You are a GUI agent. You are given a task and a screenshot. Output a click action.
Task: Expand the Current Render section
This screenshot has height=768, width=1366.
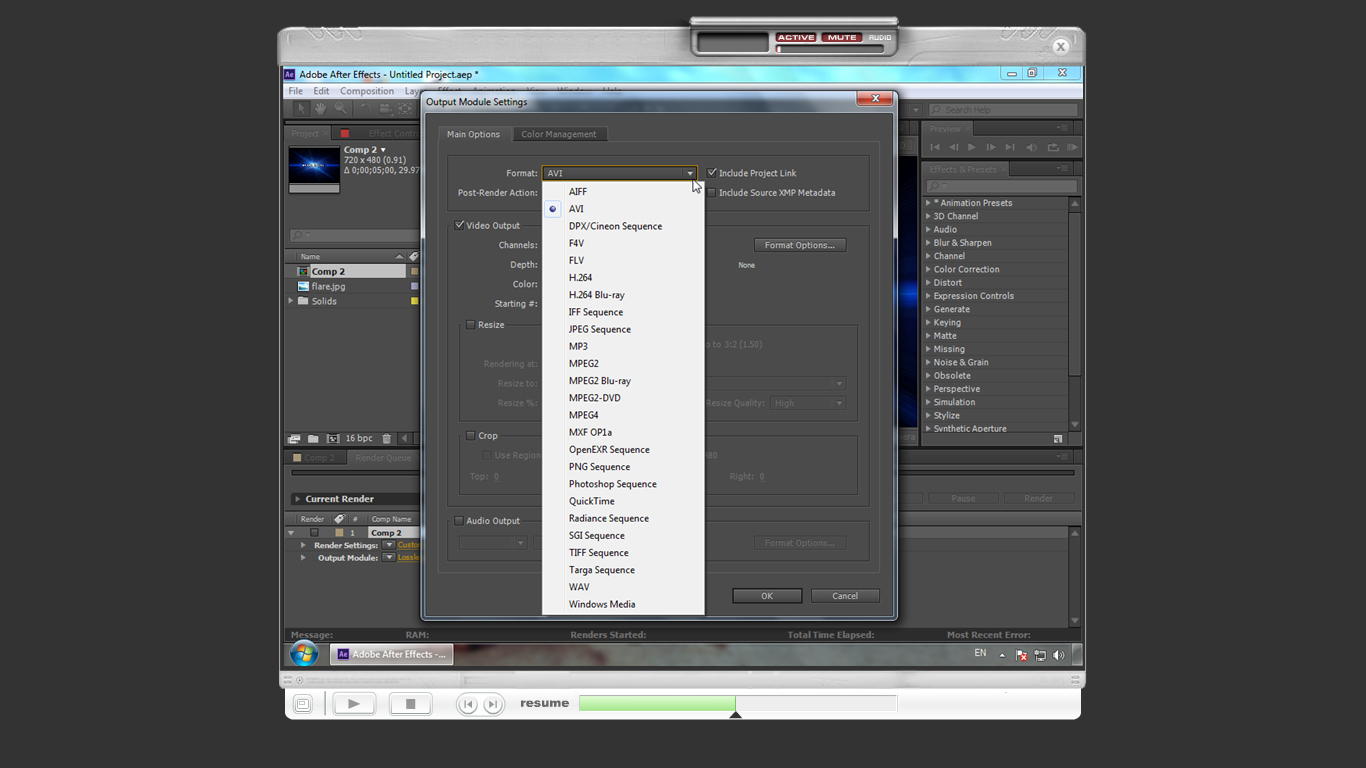point(298,499)
